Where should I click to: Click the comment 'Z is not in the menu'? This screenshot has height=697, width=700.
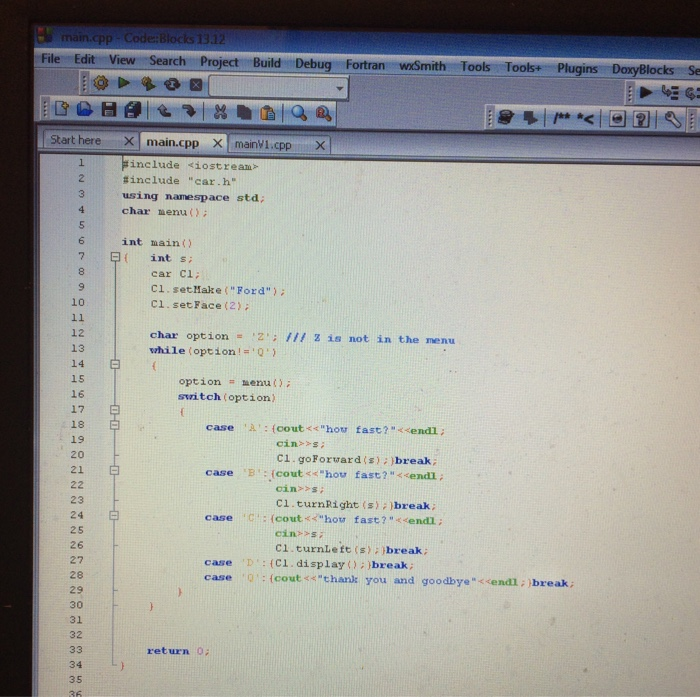pos(384,339)
